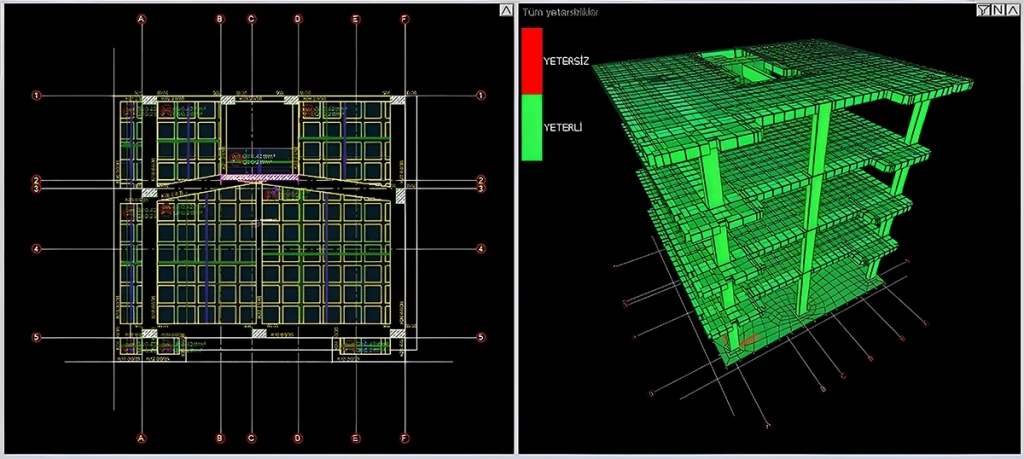The width and height of the screenshot is (1024, 459).
Task: Select the red YETERSİZ legend swatch
Action: point(531,60)
